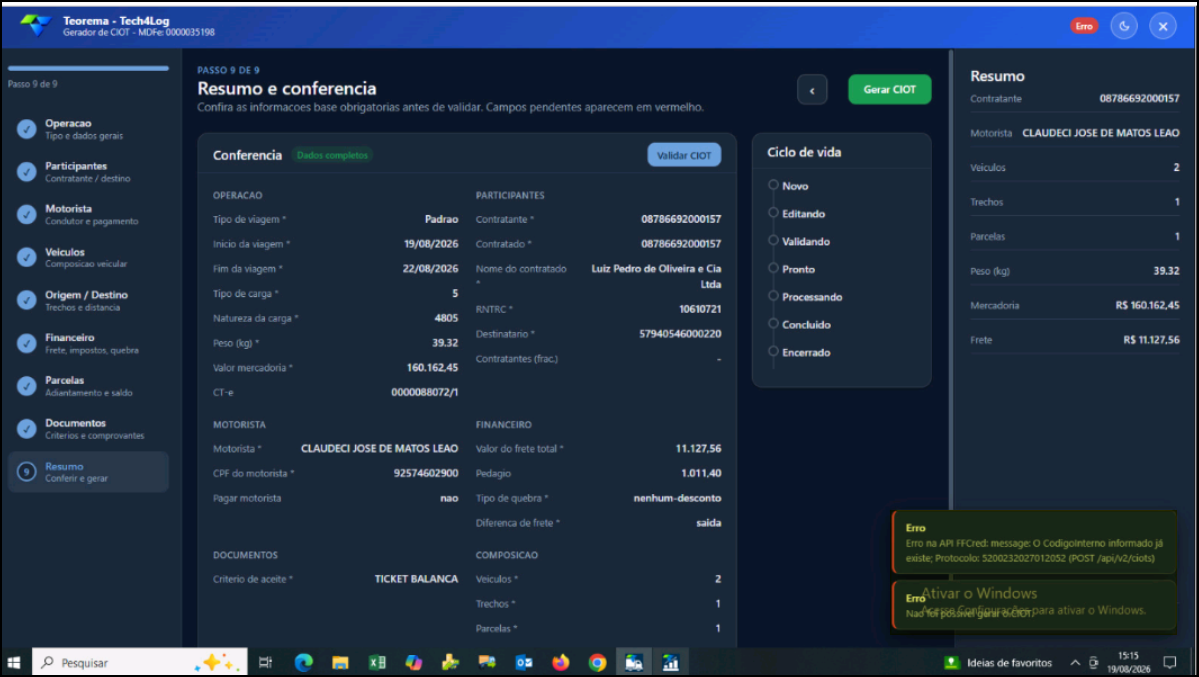Show hidden system tray icons chevron
The width and height of the screenshot is (1199, 677).
click(x=1075, y=662)
